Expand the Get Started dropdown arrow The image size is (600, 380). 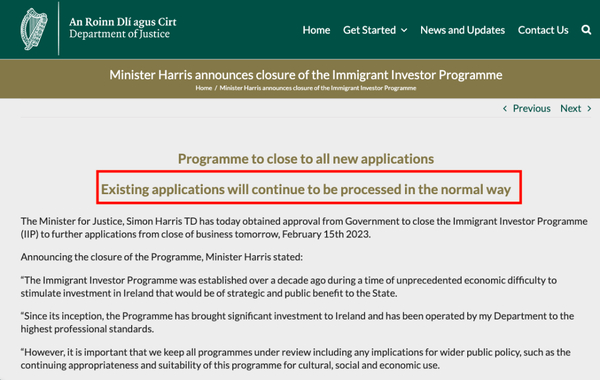(x=404, y=30)
